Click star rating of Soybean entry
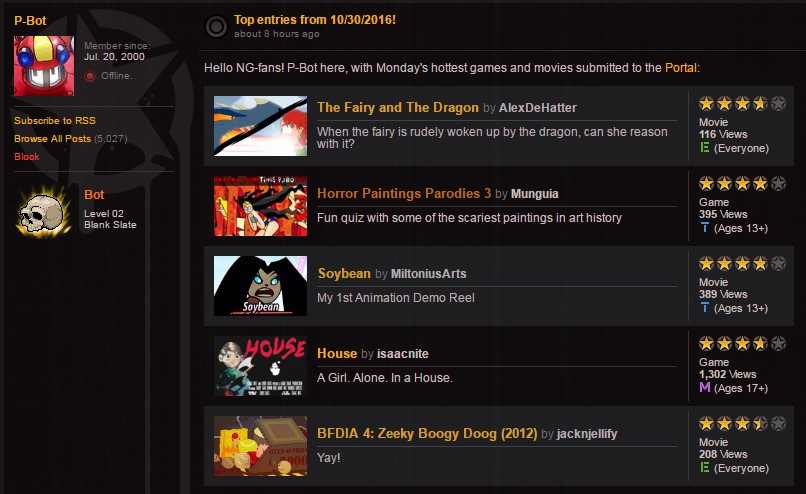This screenshot has height=494, width=806. coord(742,264)
